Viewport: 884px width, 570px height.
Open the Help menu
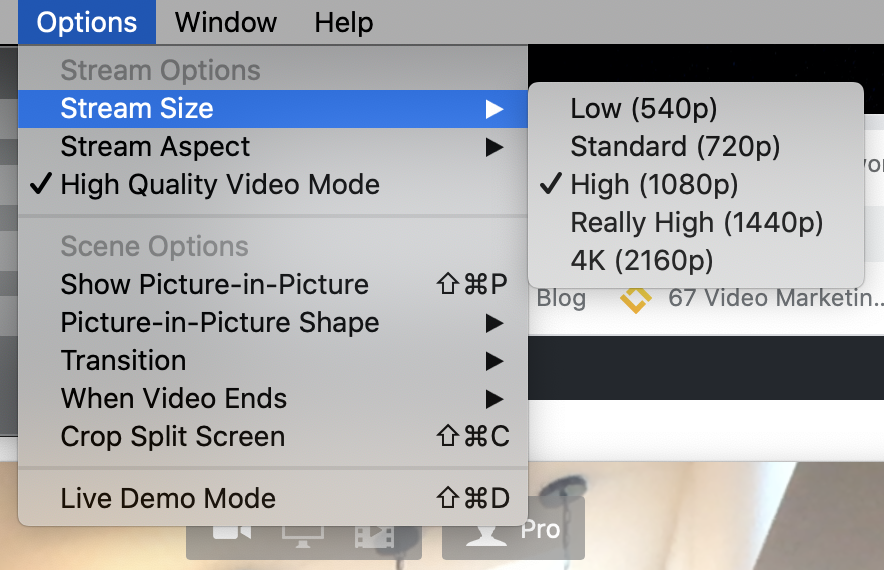tap(343, 23)
